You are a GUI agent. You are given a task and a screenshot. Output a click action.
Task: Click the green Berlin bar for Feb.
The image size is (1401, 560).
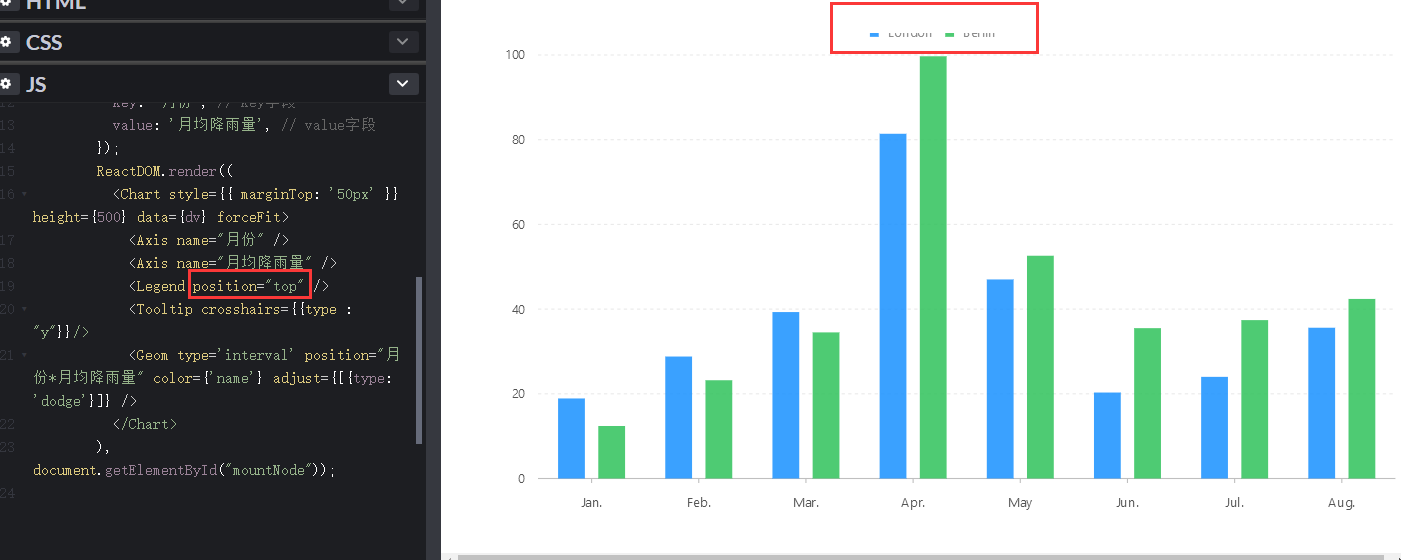[x=719, y=429]
